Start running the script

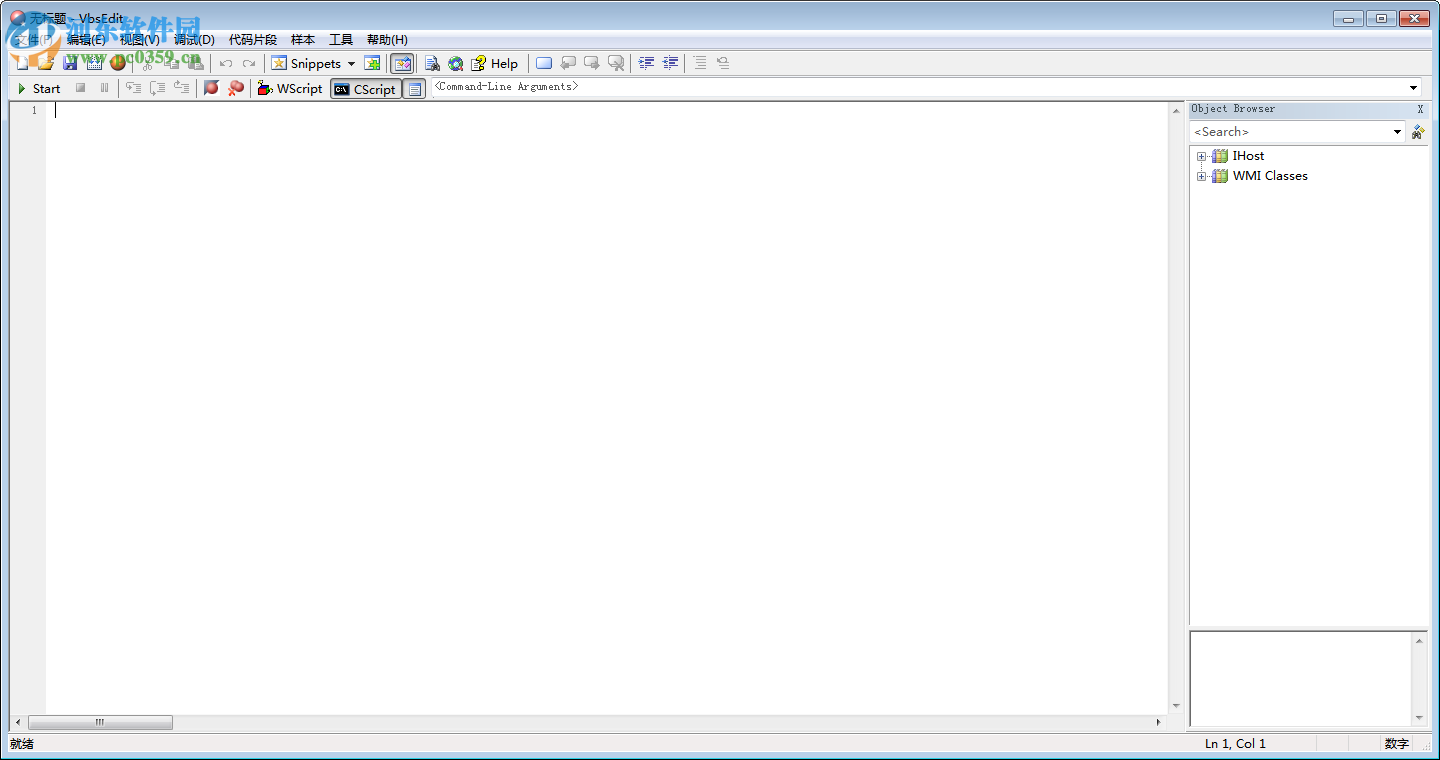point(39,88)
